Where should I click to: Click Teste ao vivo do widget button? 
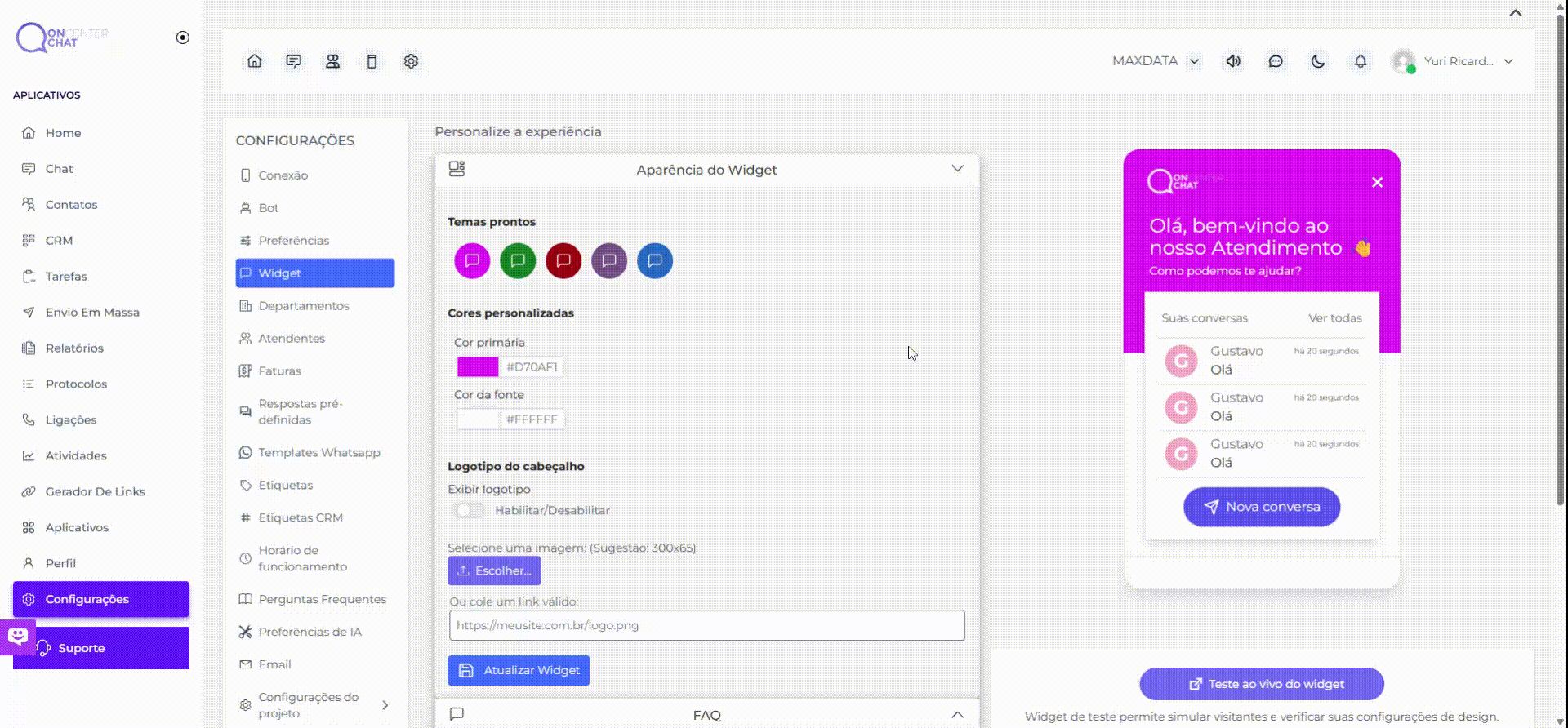click(1261, 684)
